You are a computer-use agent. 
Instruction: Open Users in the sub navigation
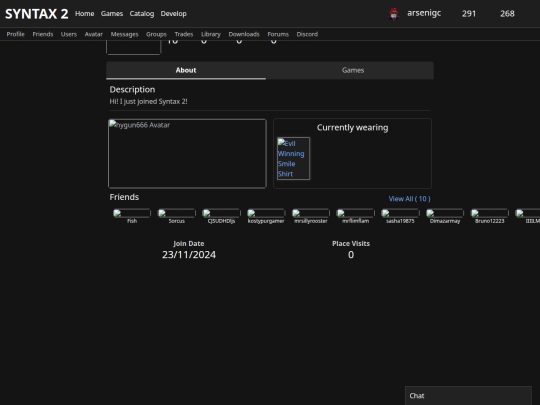click(x=69, y=34)
